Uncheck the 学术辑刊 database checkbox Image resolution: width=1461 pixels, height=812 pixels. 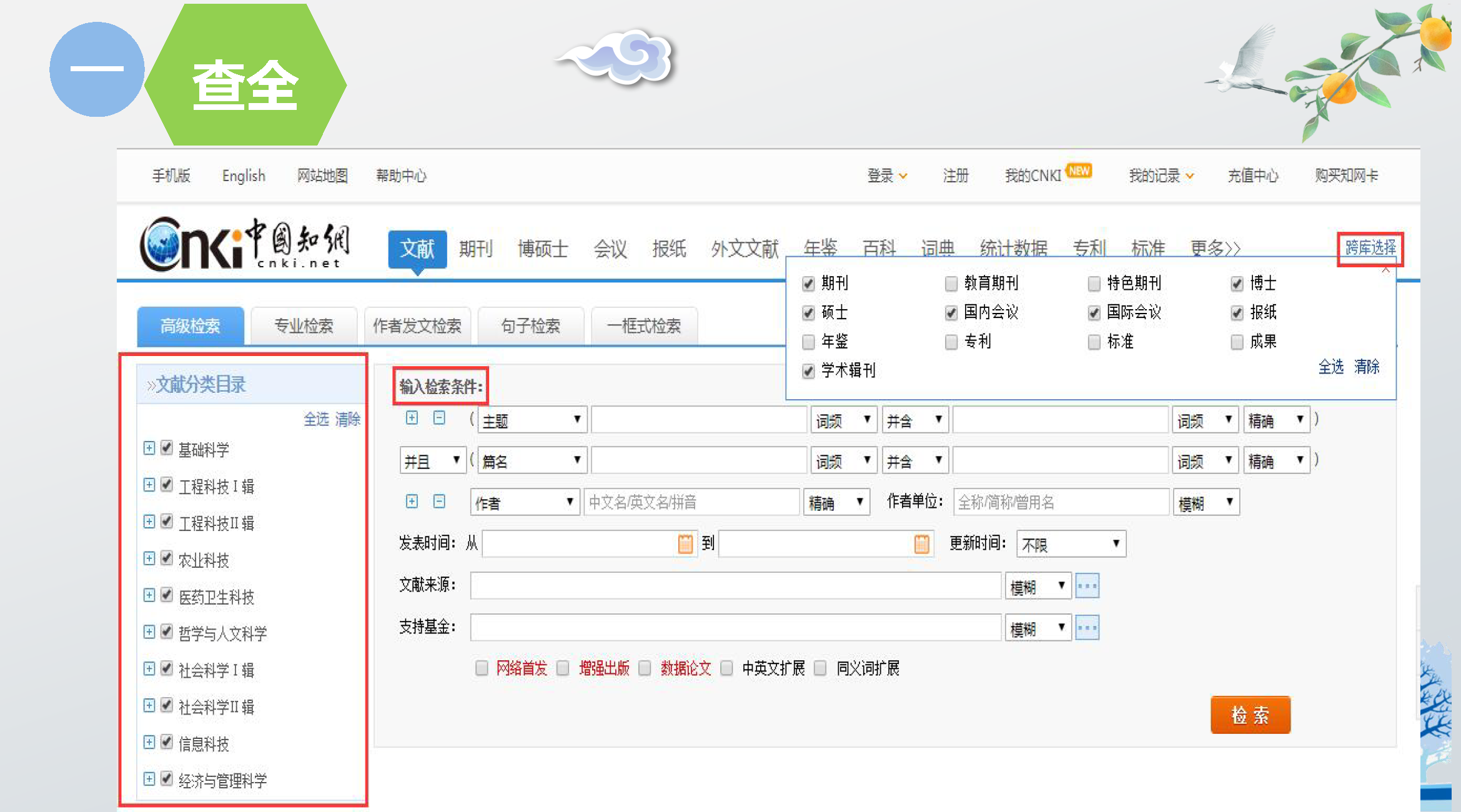coord(808,372)
